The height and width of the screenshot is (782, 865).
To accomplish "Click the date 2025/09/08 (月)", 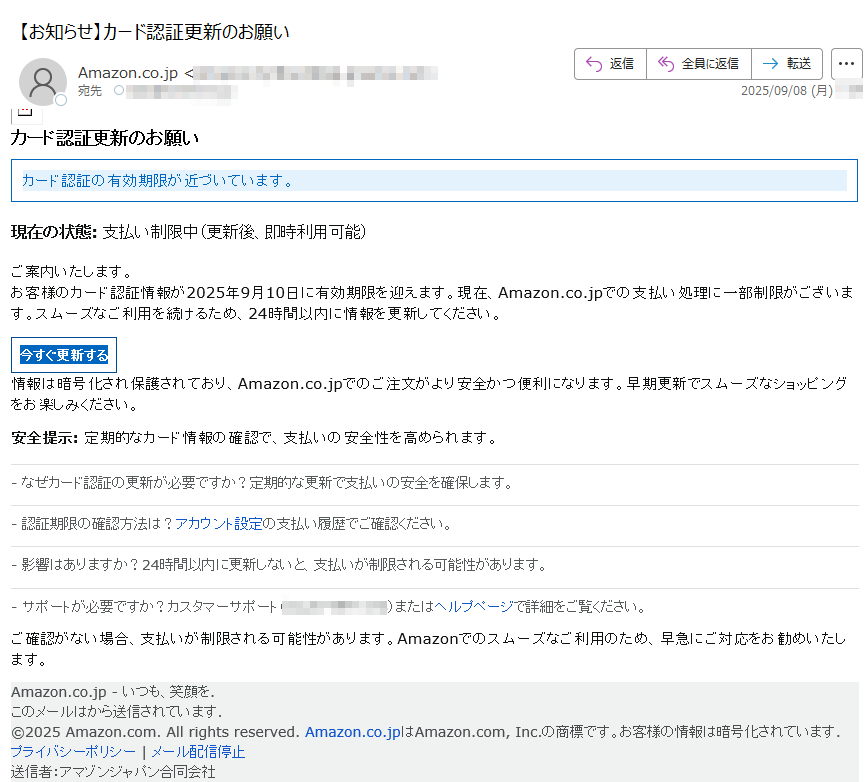I will pos(787,91).
